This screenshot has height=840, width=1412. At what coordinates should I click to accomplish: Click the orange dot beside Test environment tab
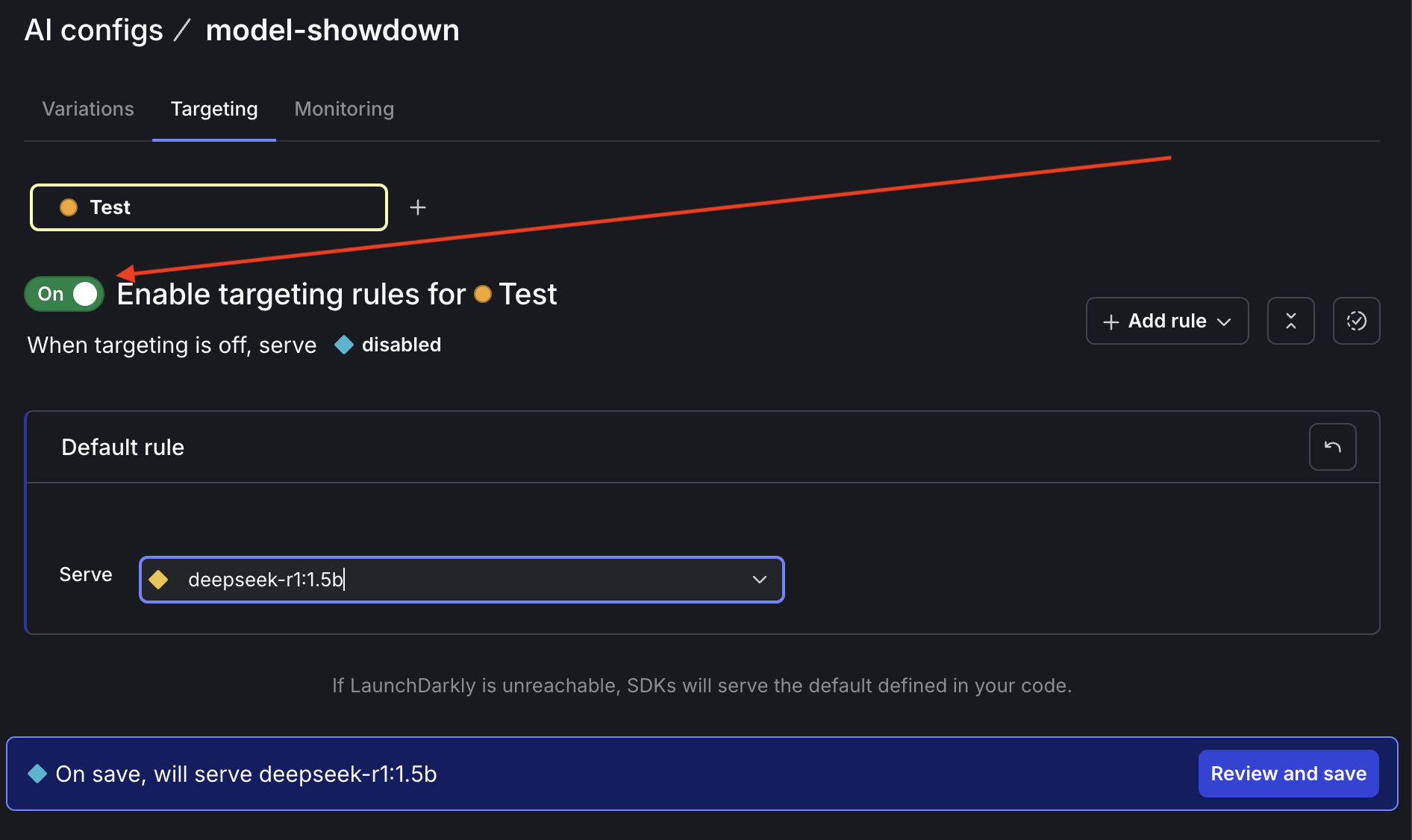(69, 207)
